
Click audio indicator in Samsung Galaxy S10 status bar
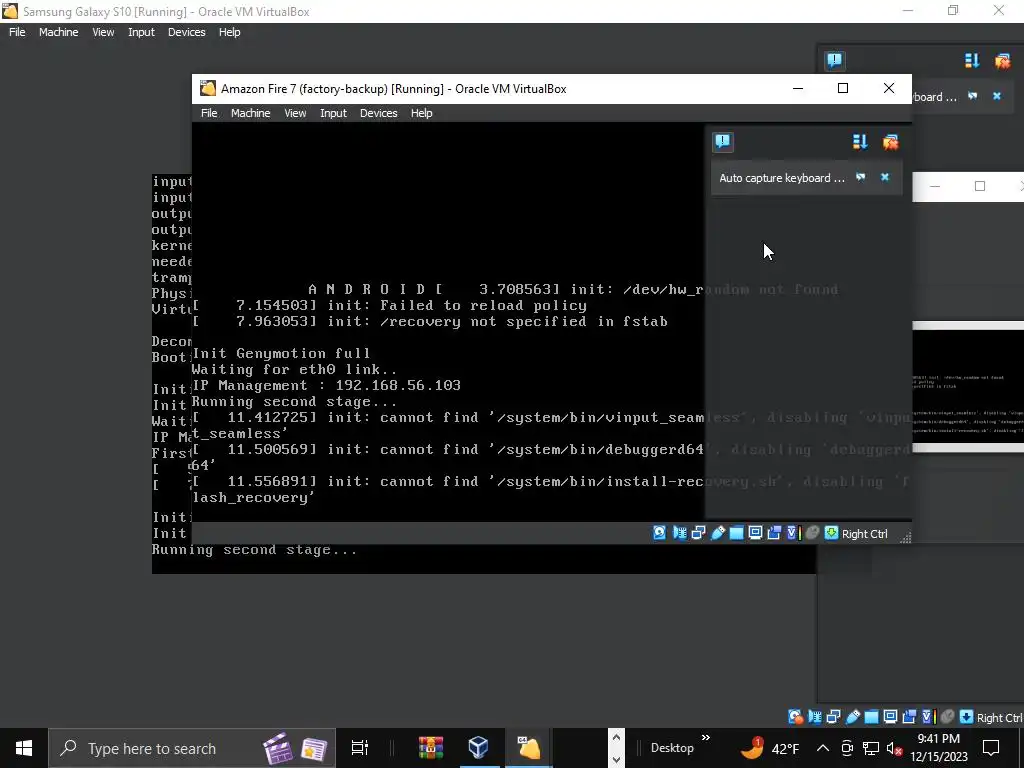click(814, 717)
